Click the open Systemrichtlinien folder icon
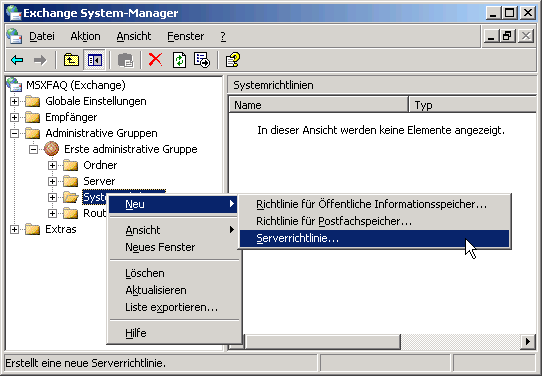Viewport: 542px width, 376px height. pyautogui.click(x=71, y=197)
